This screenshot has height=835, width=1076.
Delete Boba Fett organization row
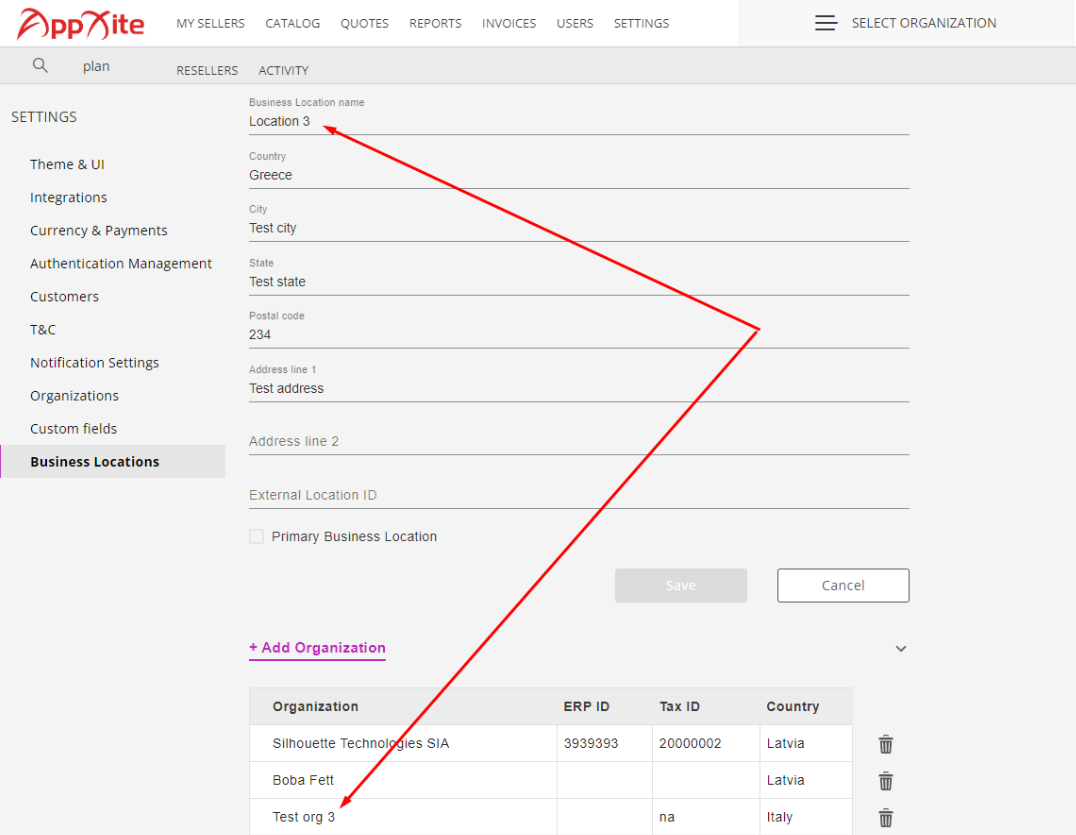coord(886,781)
